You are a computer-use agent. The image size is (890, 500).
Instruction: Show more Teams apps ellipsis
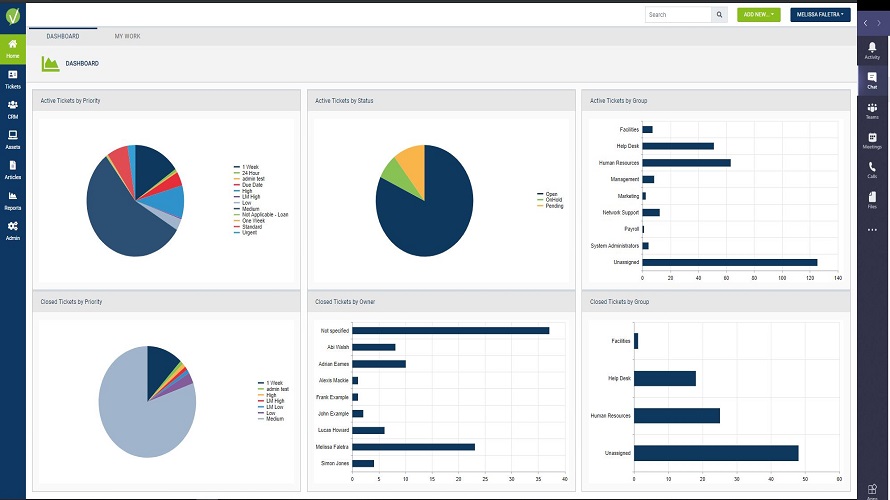coord(872,230)
